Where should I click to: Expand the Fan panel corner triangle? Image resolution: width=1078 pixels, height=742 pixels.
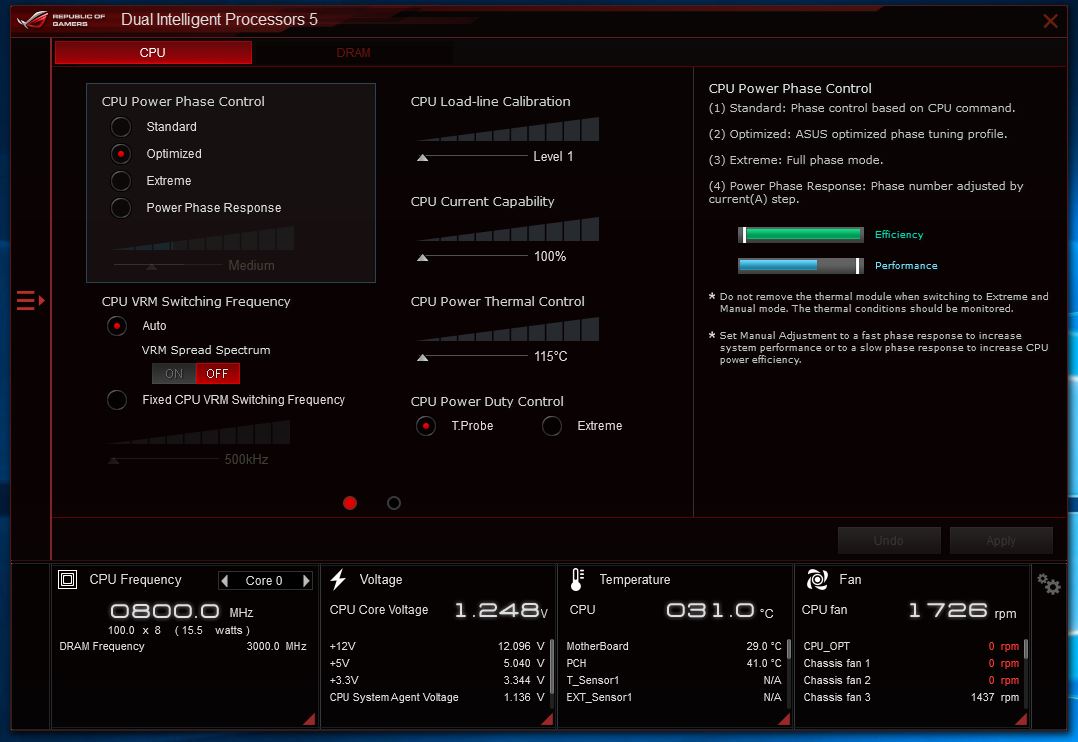(x=1021, y=719)
